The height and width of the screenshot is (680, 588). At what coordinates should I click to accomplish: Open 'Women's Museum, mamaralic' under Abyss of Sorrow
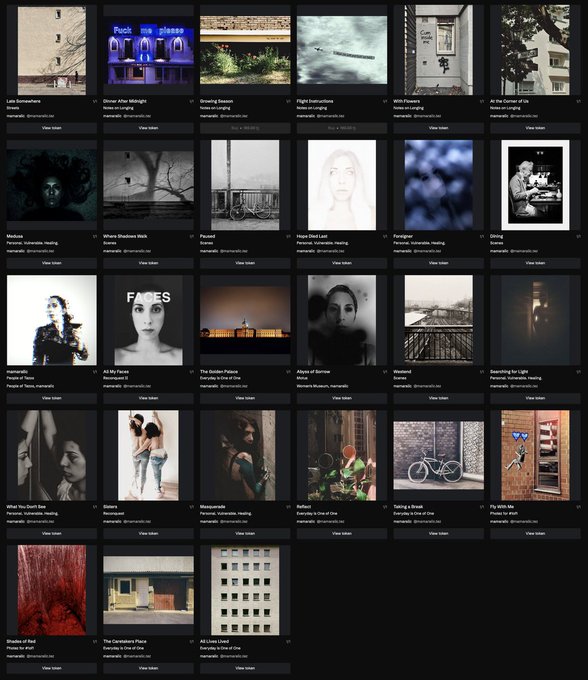tap(323, 386)
